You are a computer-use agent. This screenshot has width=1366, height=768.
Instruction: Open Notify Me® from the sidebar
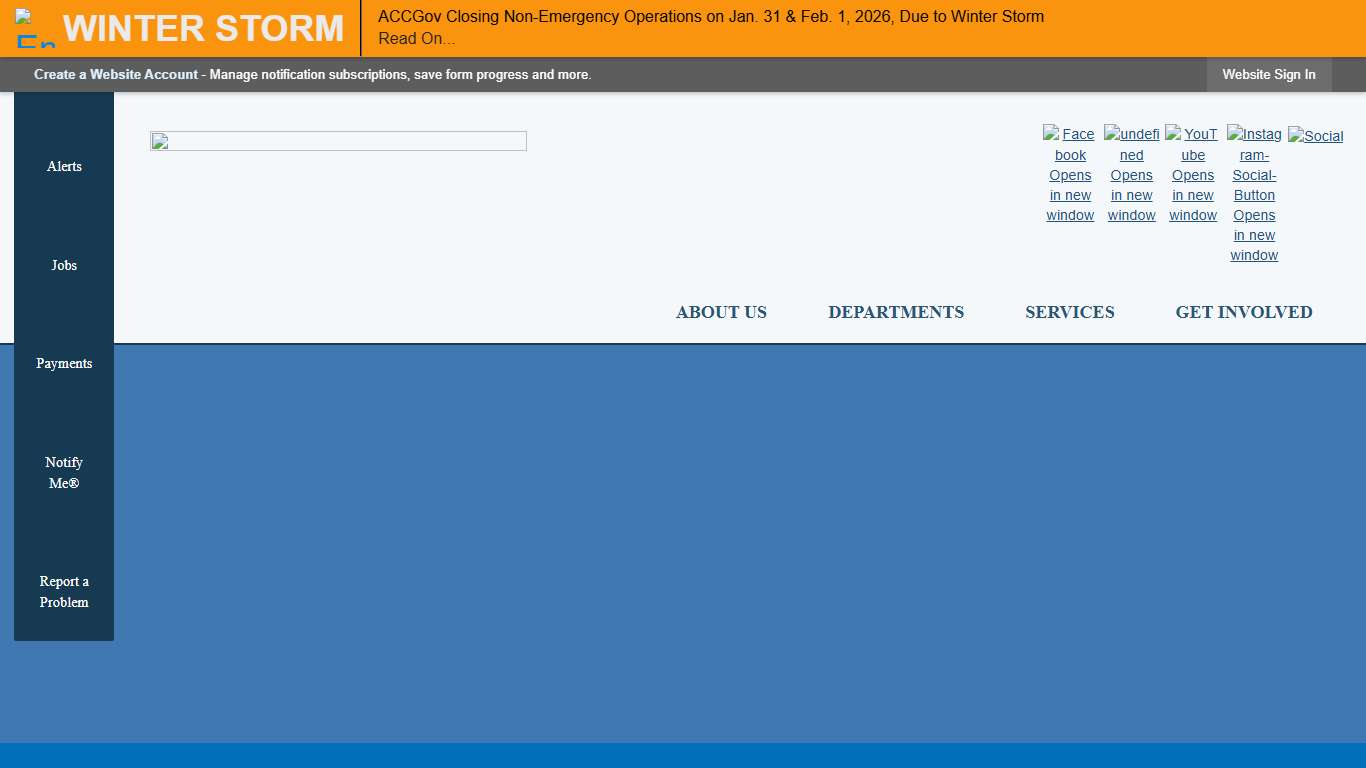point(64,472)
